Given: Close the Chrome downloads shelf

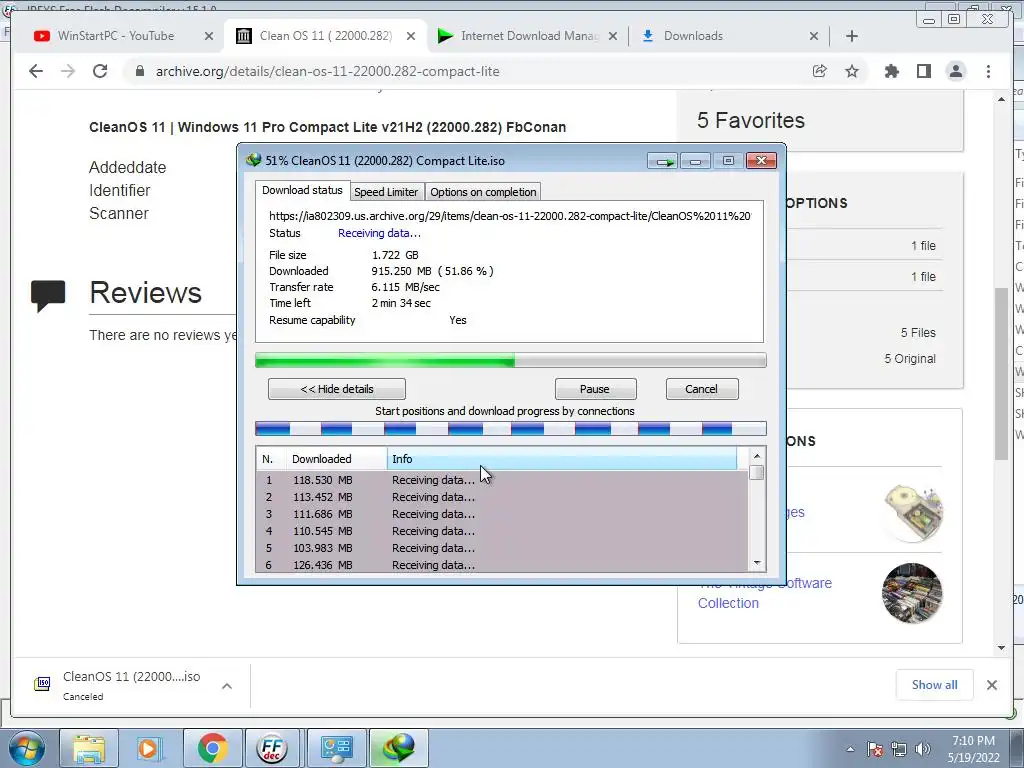Looking at the screenshot, I should tap(992, 685).
